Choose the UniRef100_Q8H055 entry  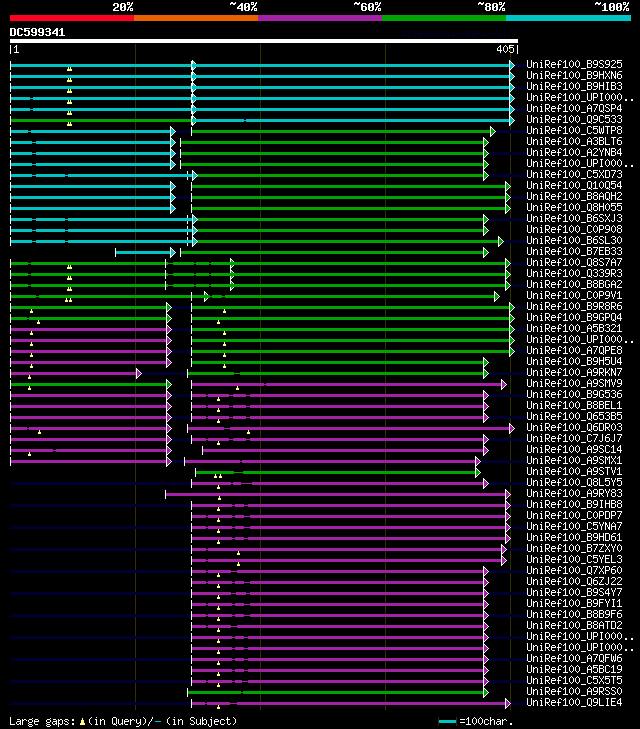tap(574, 207)
